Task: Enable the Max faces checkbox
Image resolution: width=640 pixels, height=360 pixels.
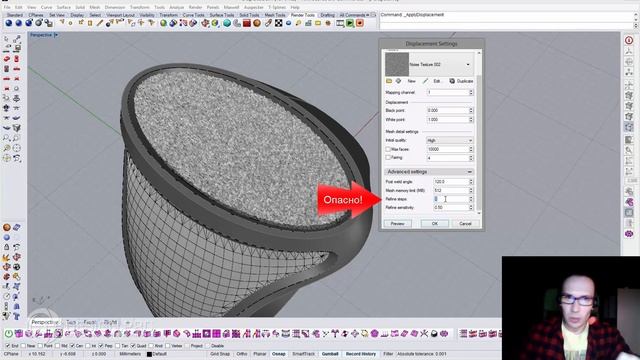Action: click(x=388, y=149)
